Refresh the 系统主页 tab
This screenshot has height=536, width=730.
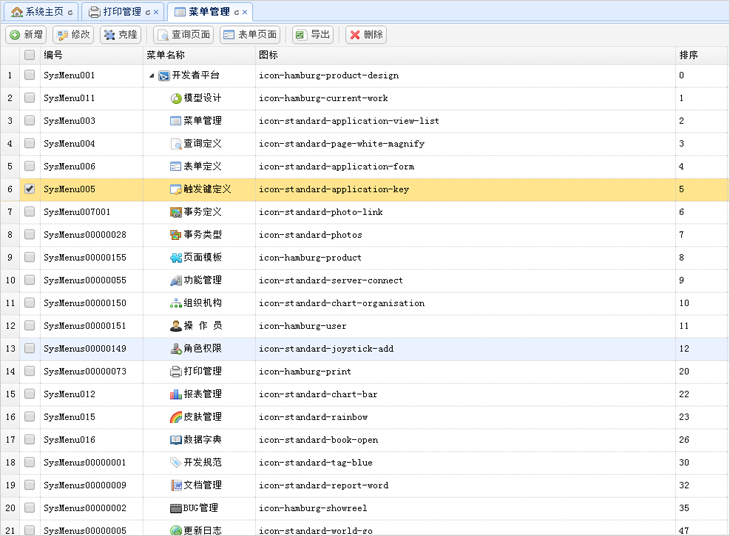click(x=70, y=13)
